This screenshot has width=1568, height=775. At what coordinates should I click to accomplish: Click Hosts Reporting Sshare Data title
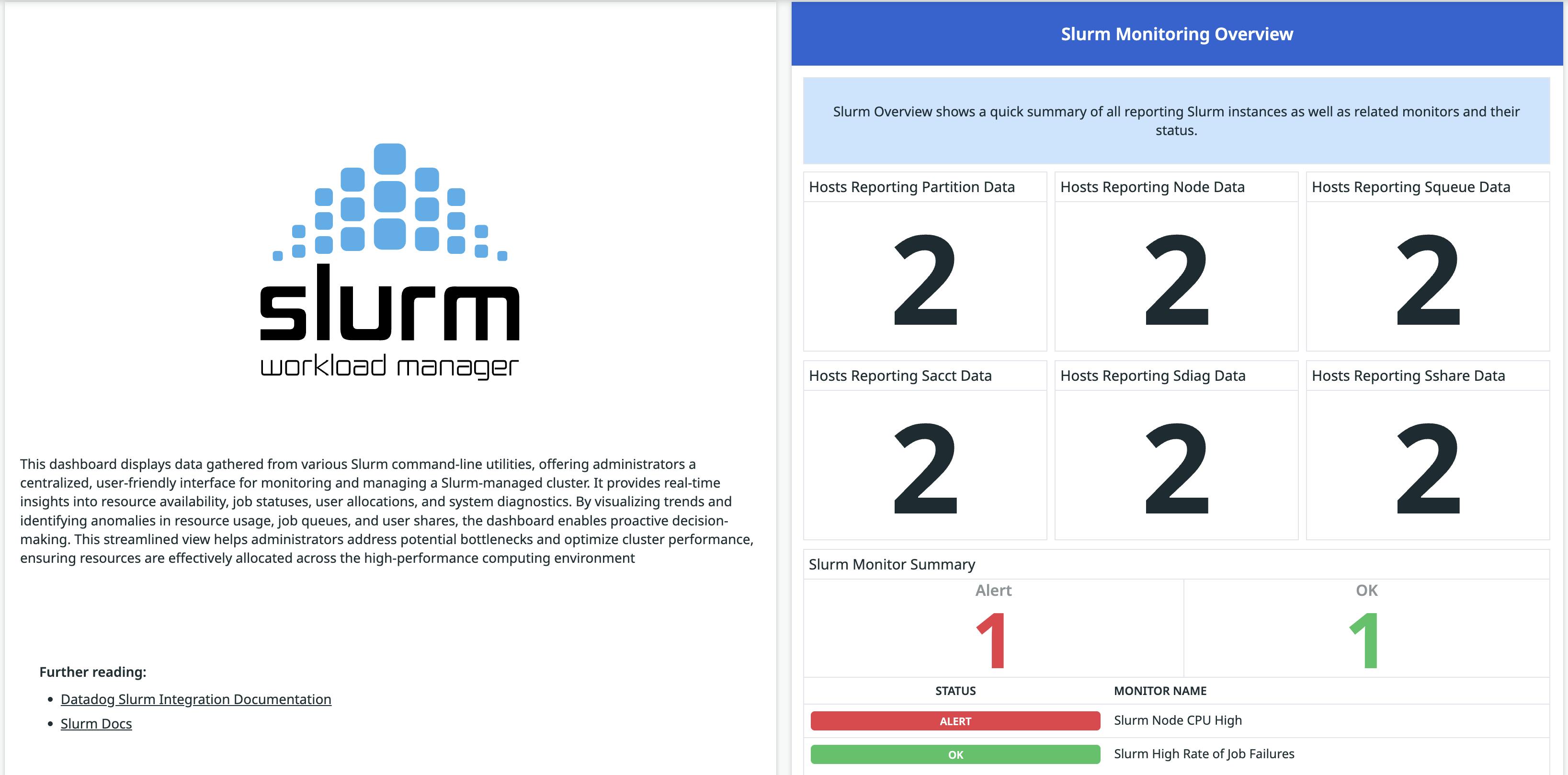1408,376
